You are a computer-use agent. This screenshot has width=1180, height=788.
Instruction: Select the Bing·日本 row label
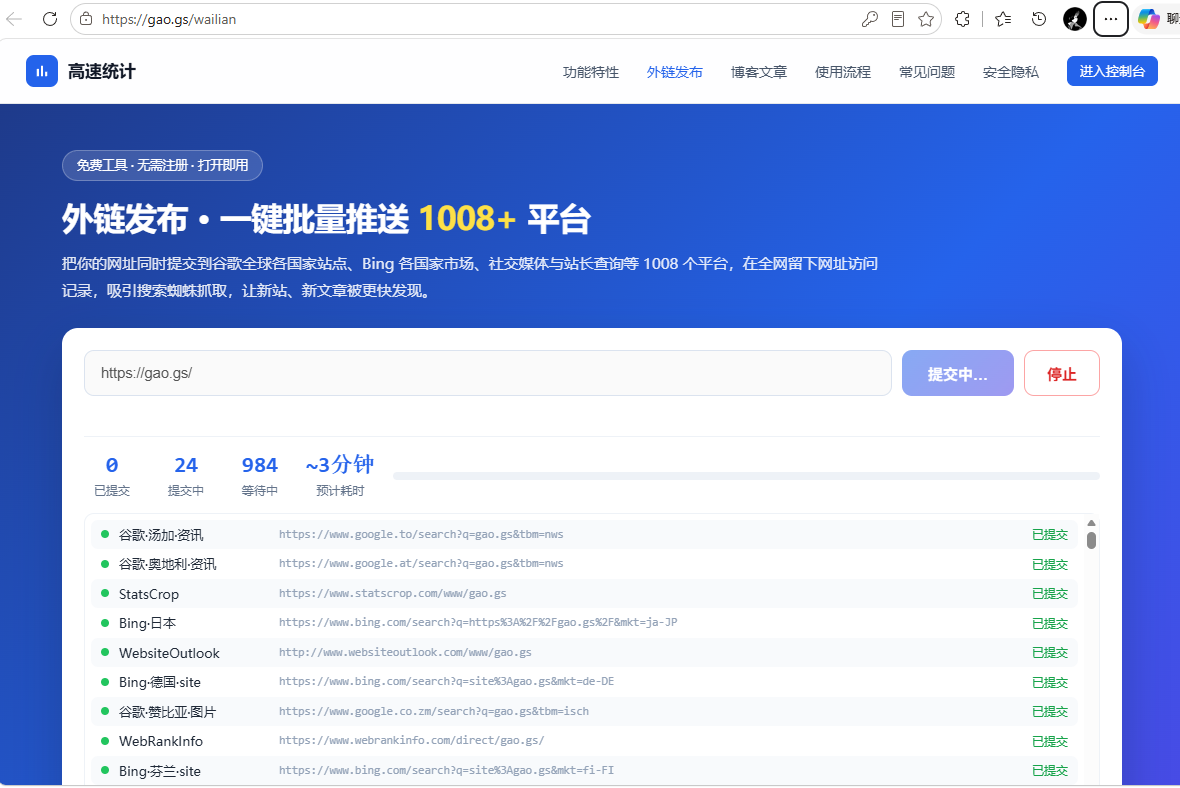[148, 623]
